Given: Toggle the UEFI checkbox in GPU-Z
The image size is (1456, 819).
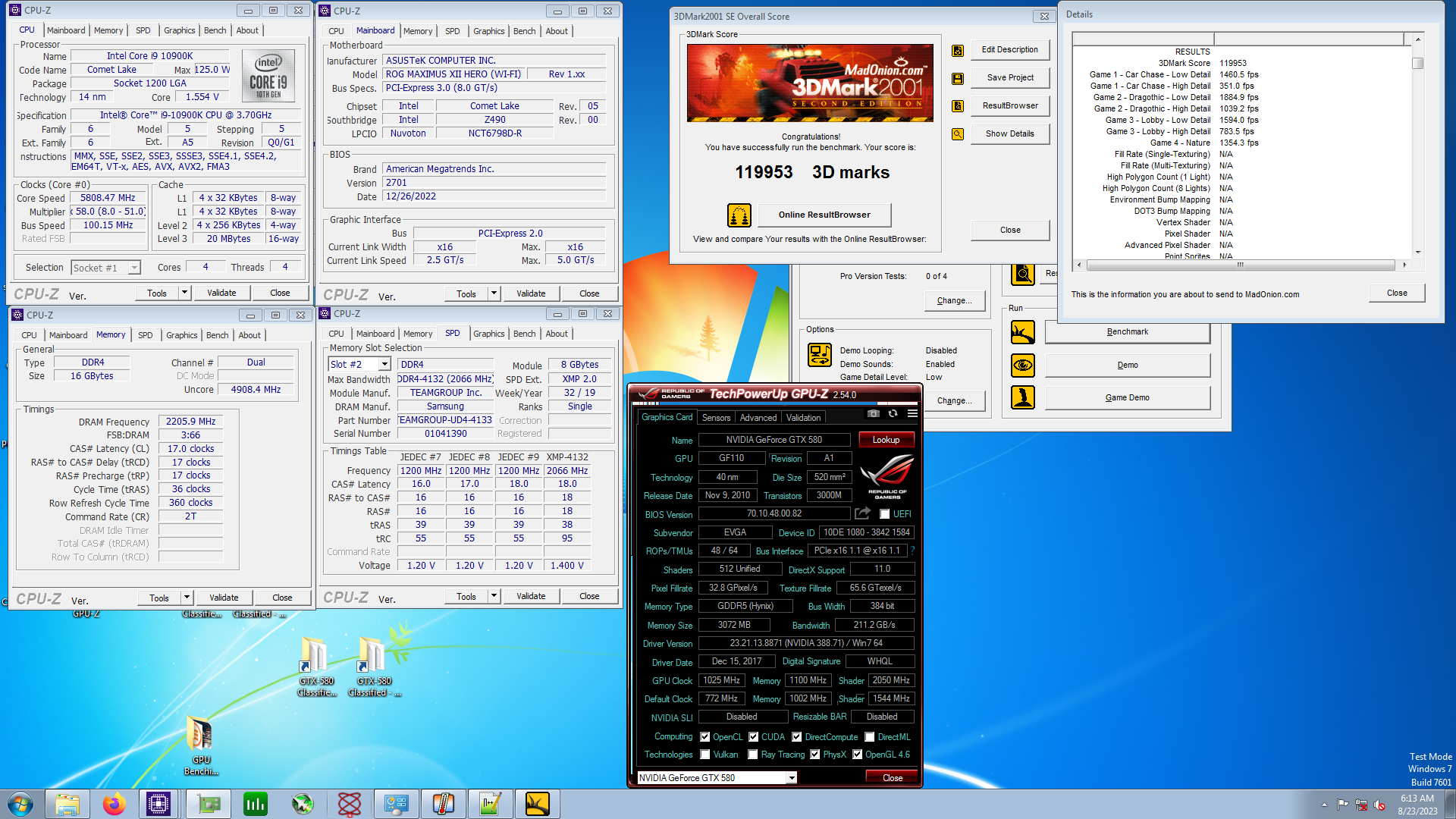Looking at the screenshot, I should [x=884, y=514].
